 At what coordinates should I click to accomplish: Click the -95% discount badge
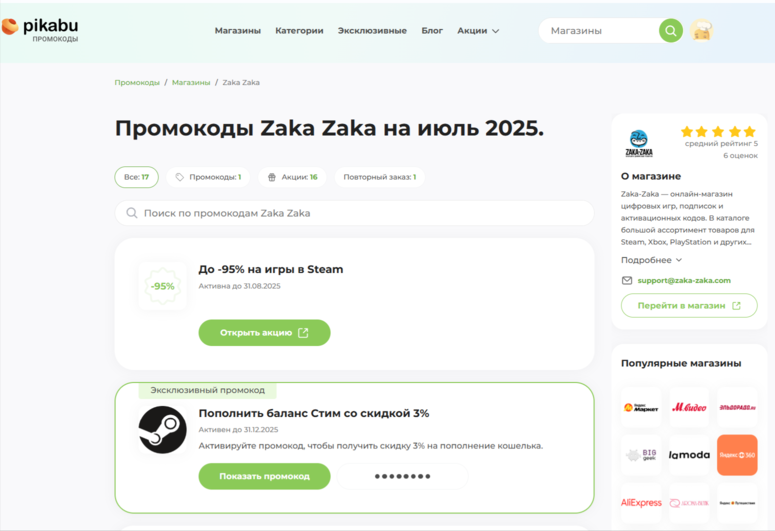163,286
